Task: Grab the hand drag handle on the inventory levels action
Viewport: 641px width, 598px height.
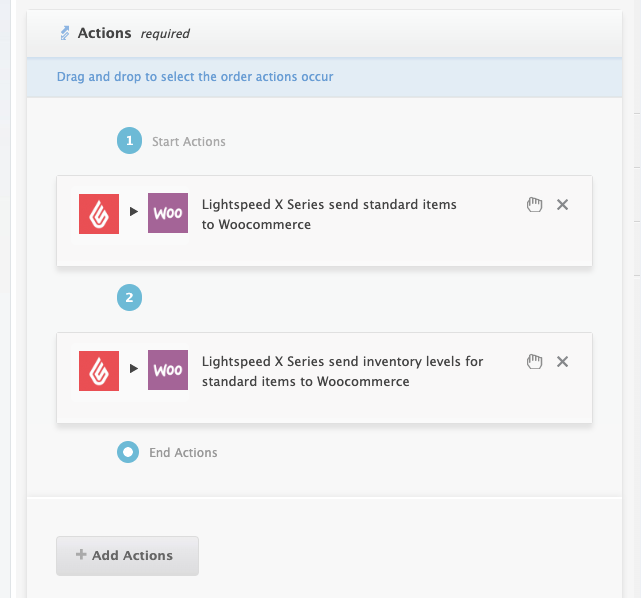Action: tap(535, 362)
